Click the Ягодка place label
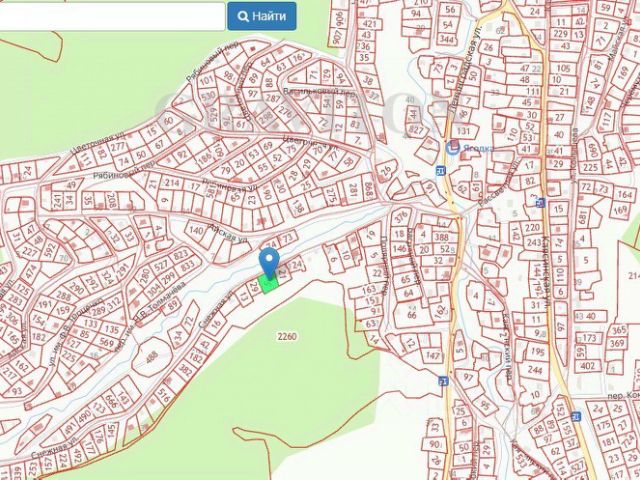Image resolution: width=640 pixels, height=480 pixels. pyautogui.click(x=478, y=148)
